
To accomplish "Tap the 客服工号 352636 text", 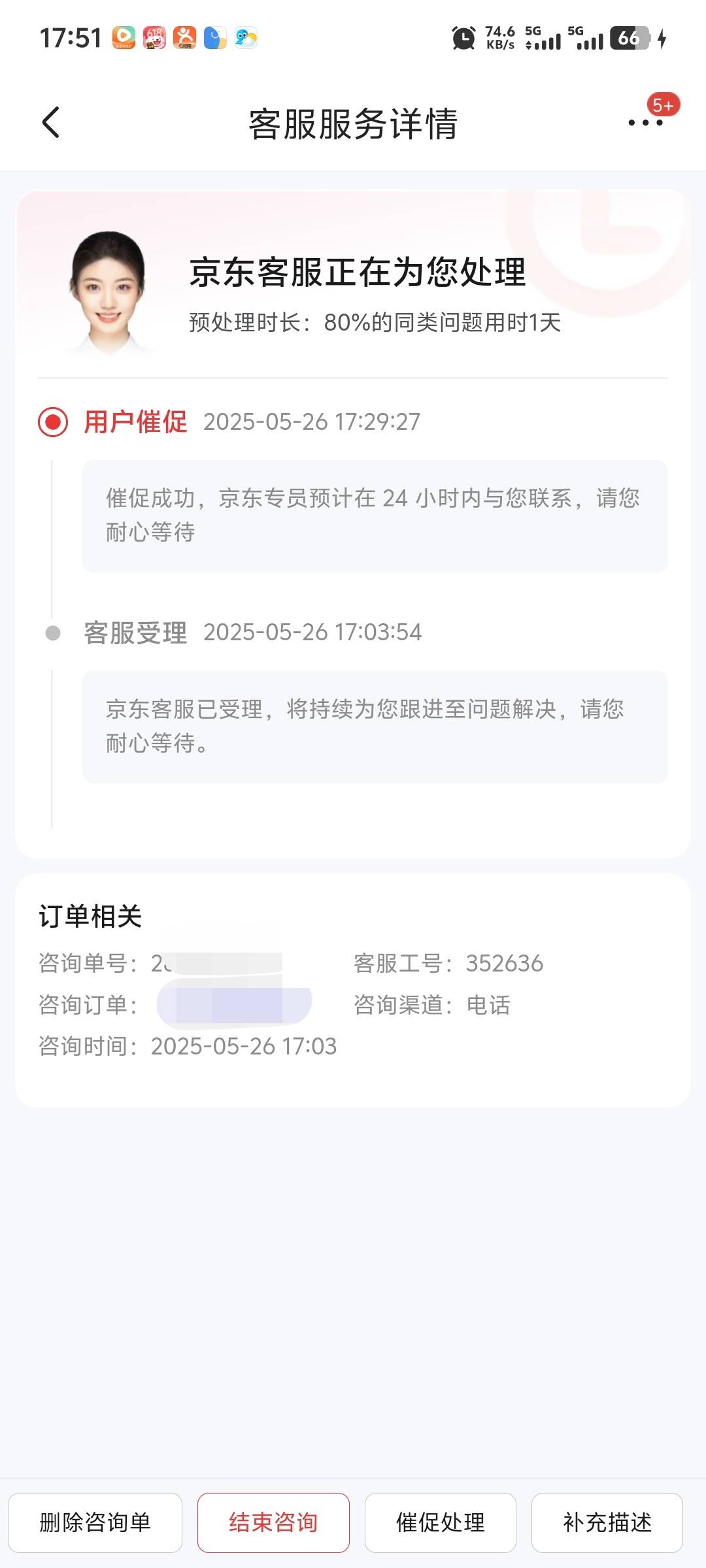I will [x=448, y=964].
